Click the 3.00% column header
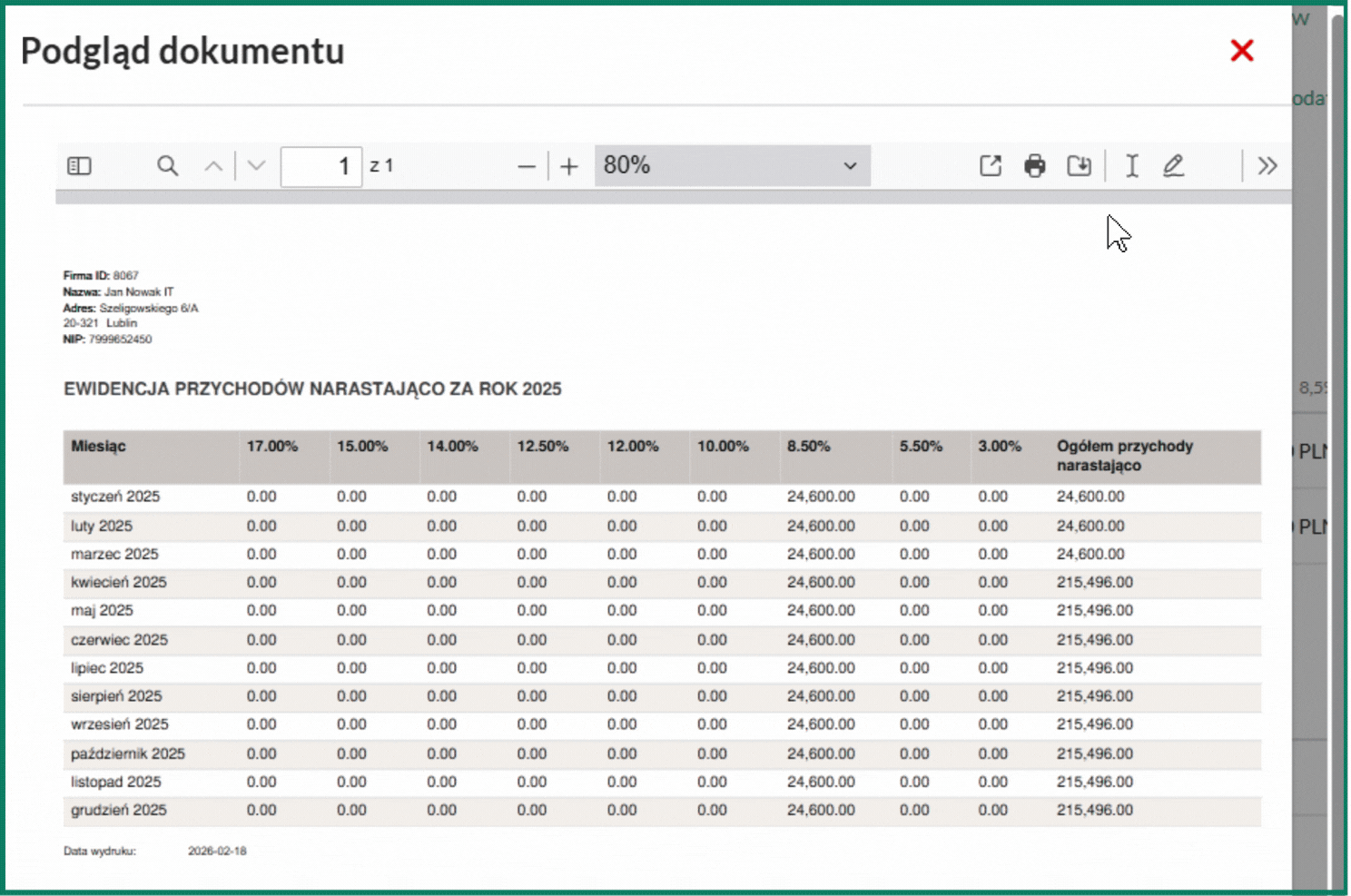The width and height of the screenshot is (1351, 896). click(1000, 446)
